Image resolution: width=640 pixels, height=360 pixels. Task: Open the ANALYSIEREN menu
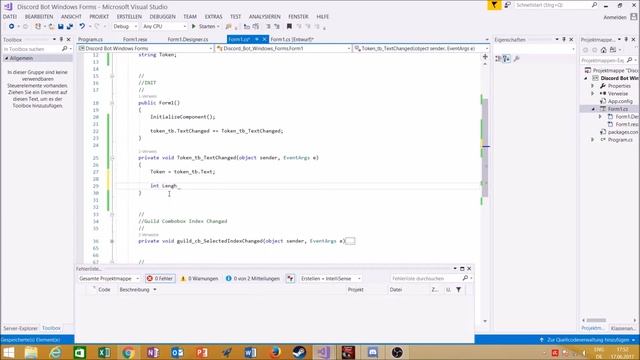tap(264, 17)
